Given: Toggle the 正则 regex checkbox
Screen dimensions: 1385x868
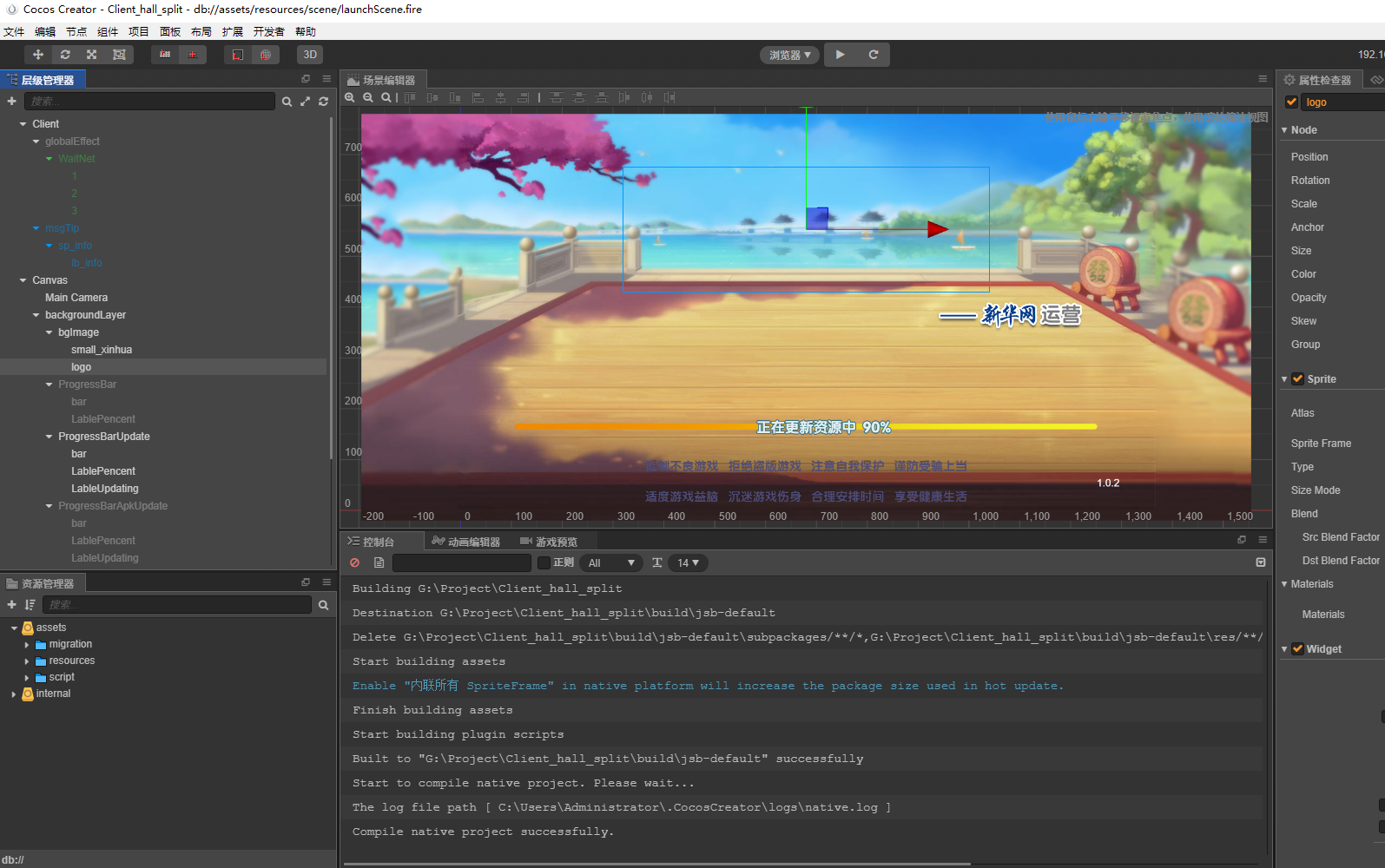Looking at the screenshot, I should pos(544,562).
